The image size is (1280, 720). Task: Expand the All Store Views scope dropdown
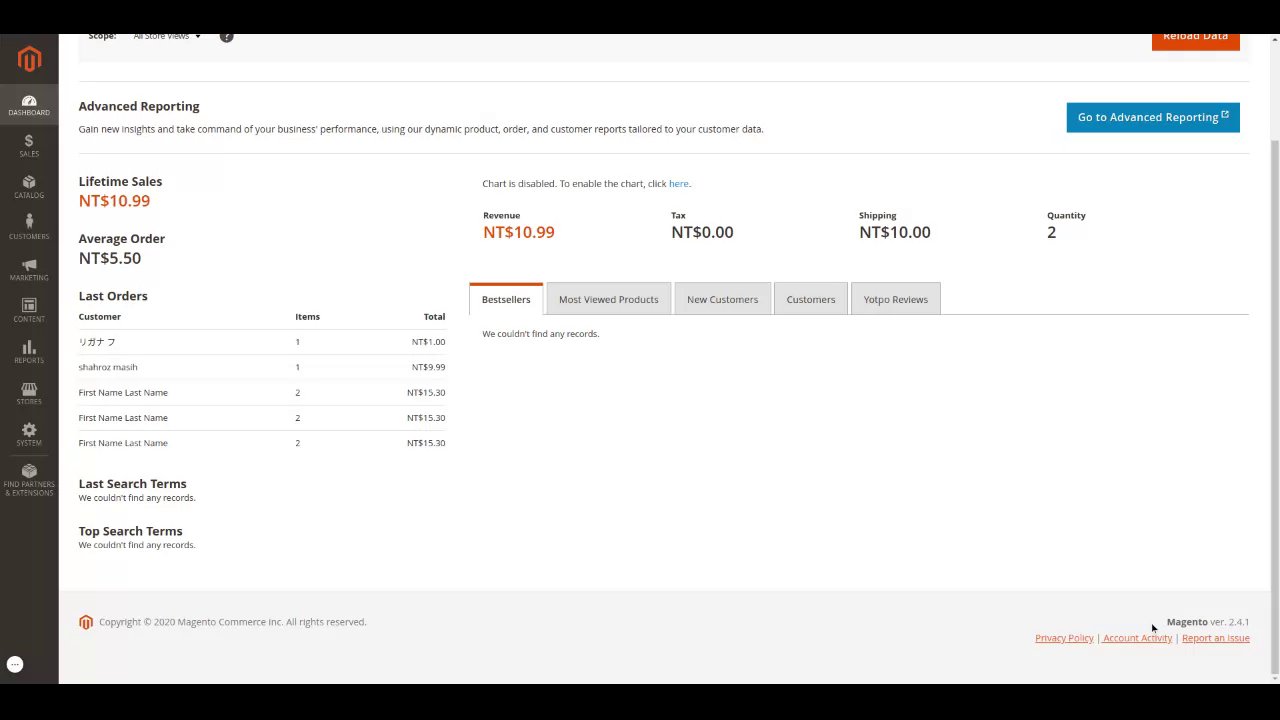[167, 37]
